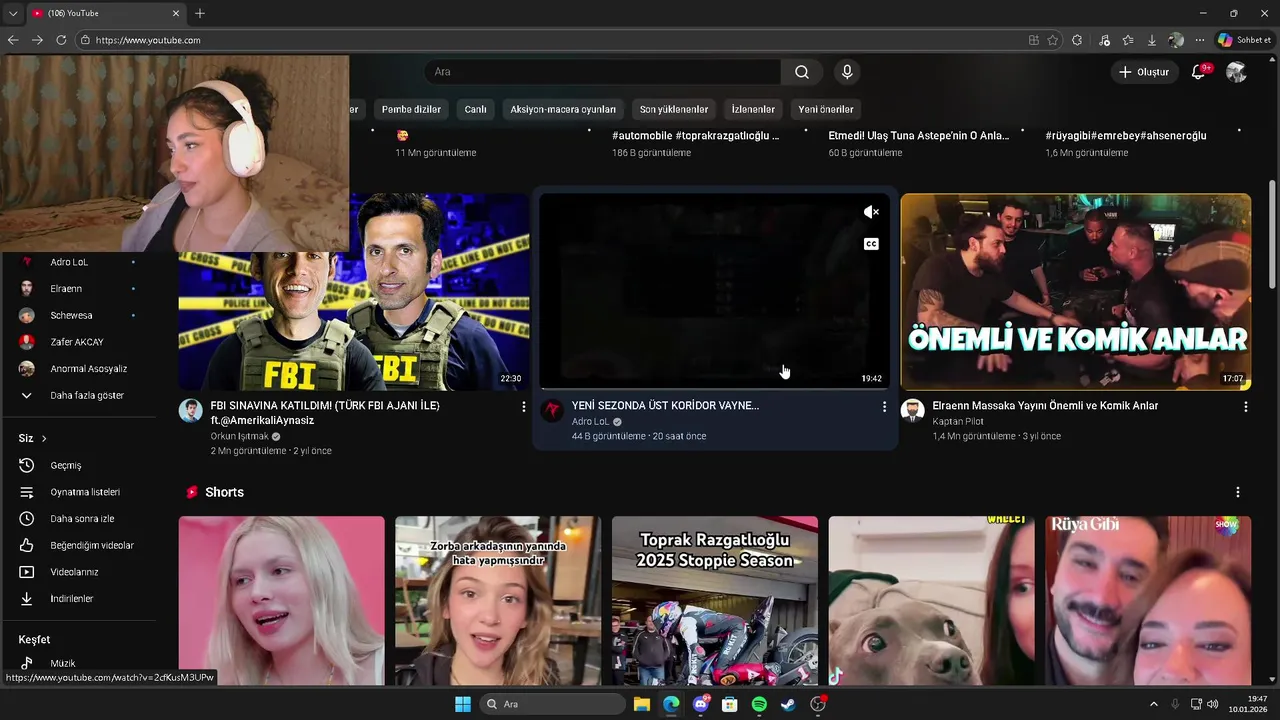Select Aksiyon-macera oyunları filter chip
The image size is (1280, 720).
(563, 109)
